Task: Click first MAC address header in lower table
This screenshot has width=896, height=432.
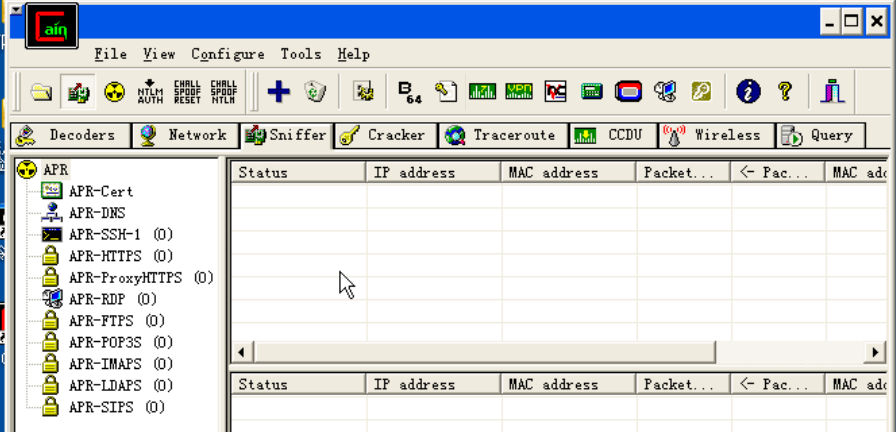Action: [x=569, y=385]
